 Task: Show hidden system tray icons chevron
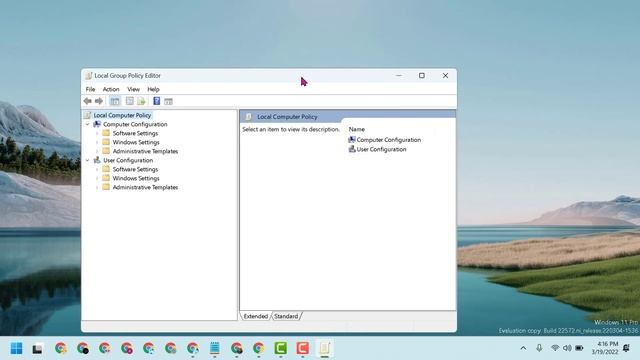tap(523, 348)
